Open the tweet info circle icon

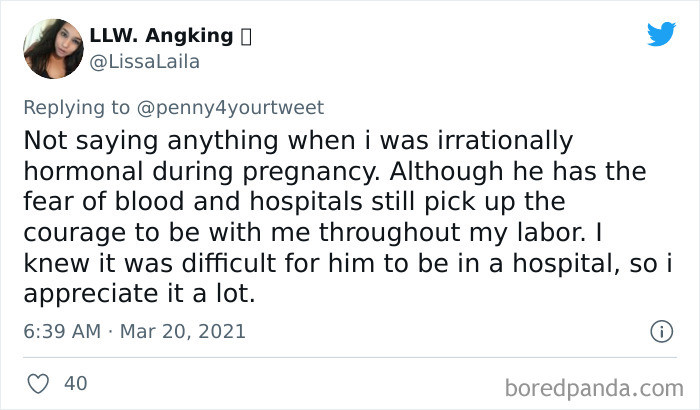661,331
